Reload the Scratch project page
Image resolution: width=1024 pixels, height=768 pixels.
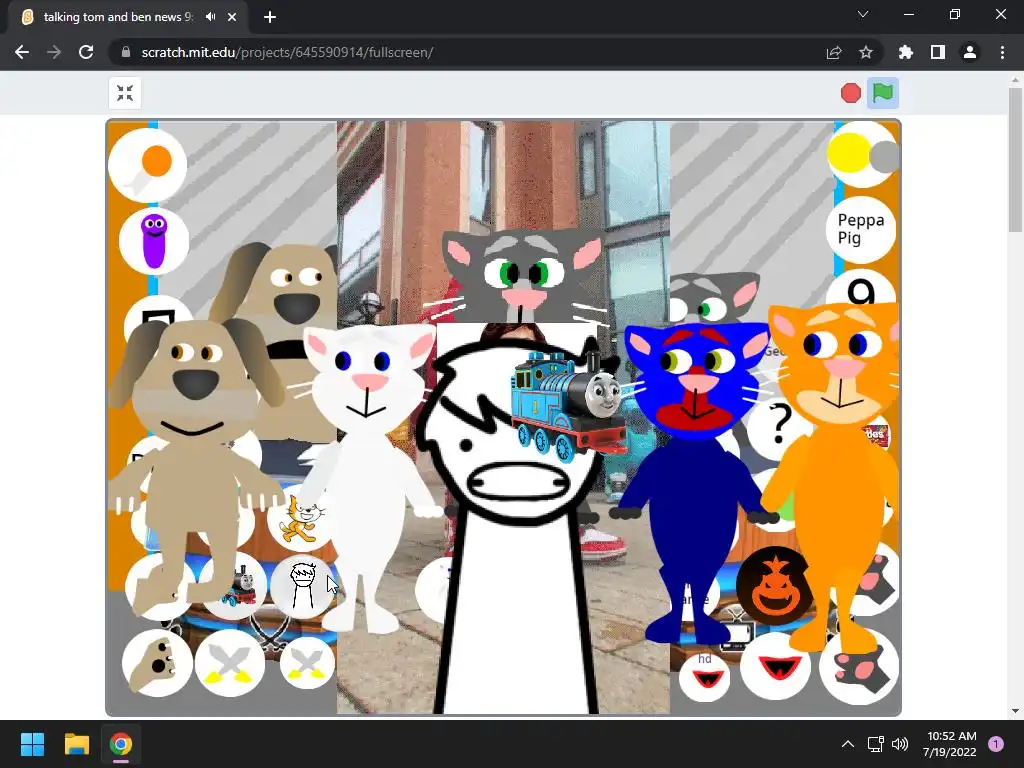[86, 52]
